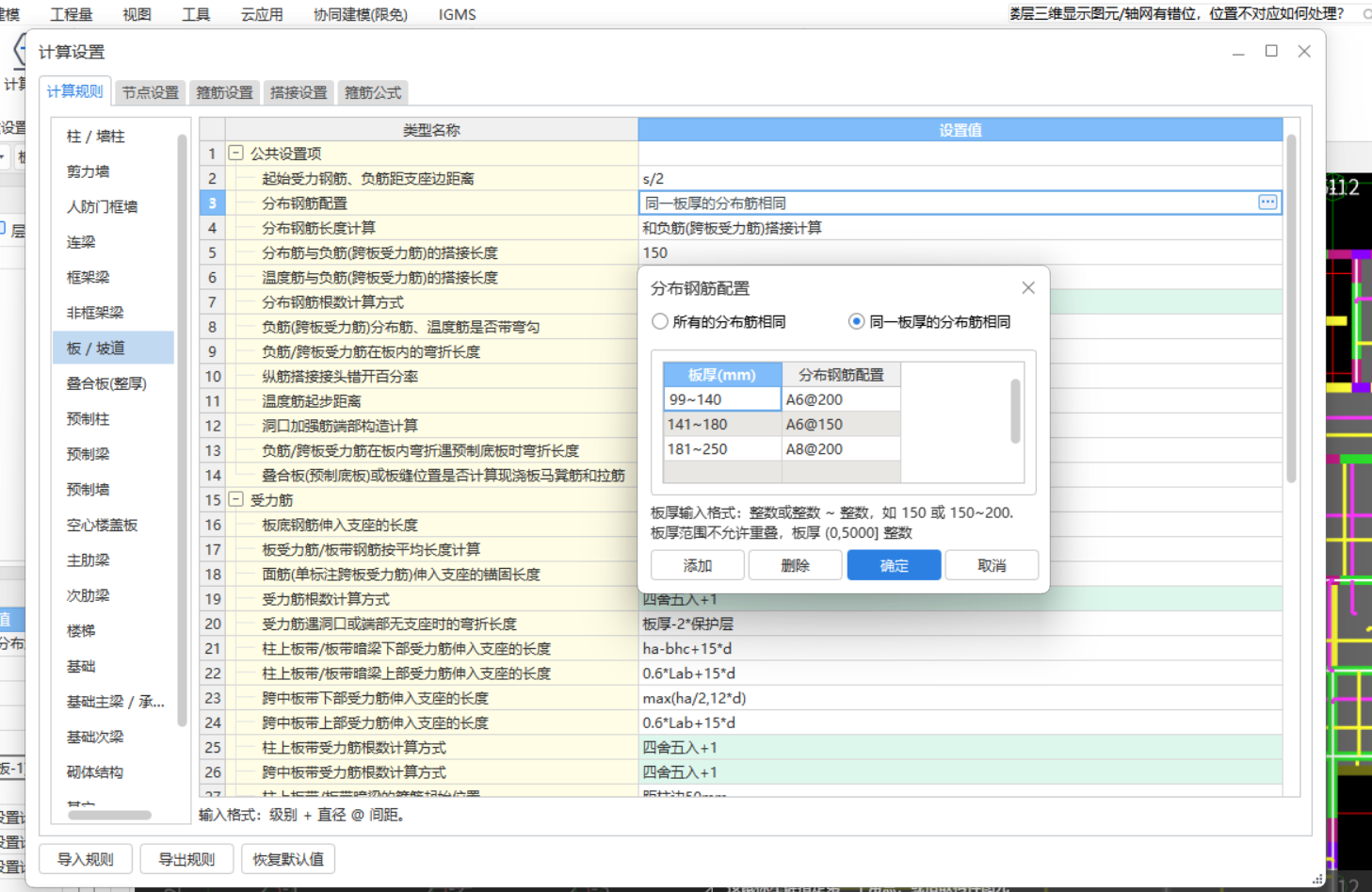Image resolution: width=1372 pixels, height=892 pixels.
Task: Select 非框架梁 category
Action: tap(114, 313)
